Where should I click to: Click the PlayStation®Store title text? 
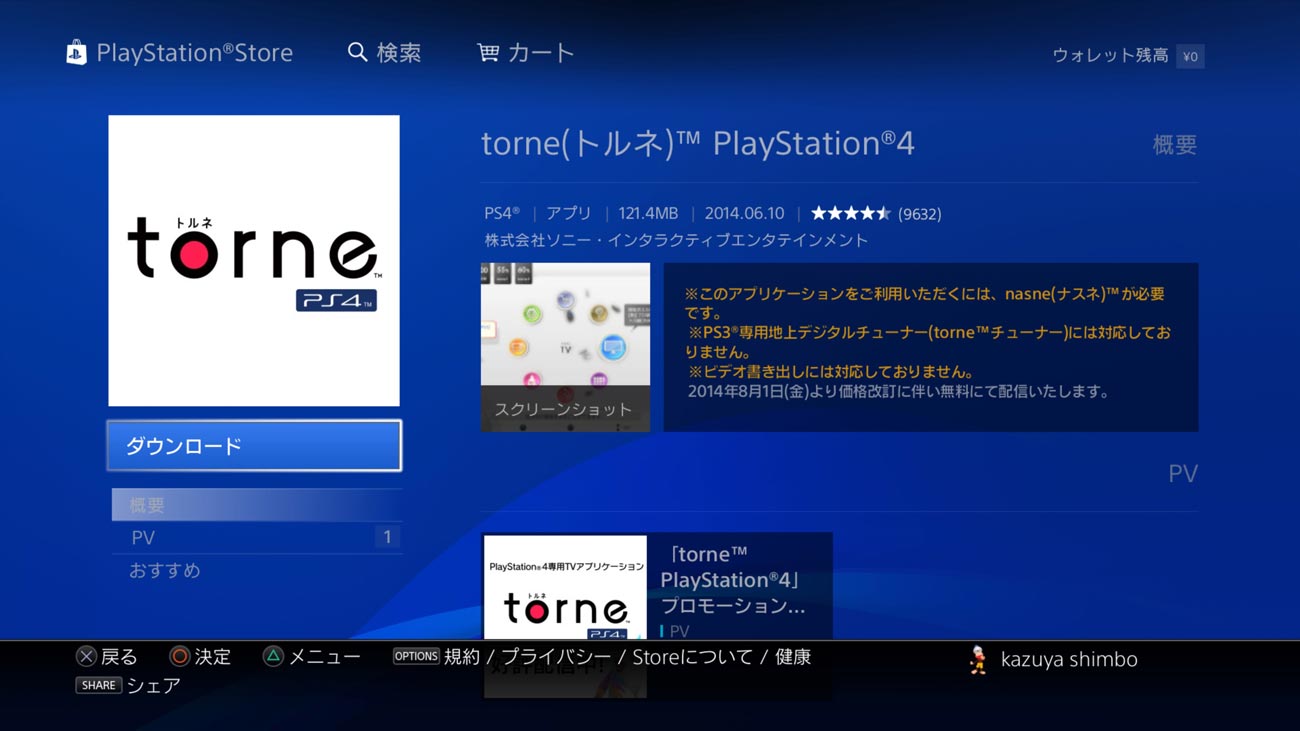pyautogui.click(x=194, y=53)
